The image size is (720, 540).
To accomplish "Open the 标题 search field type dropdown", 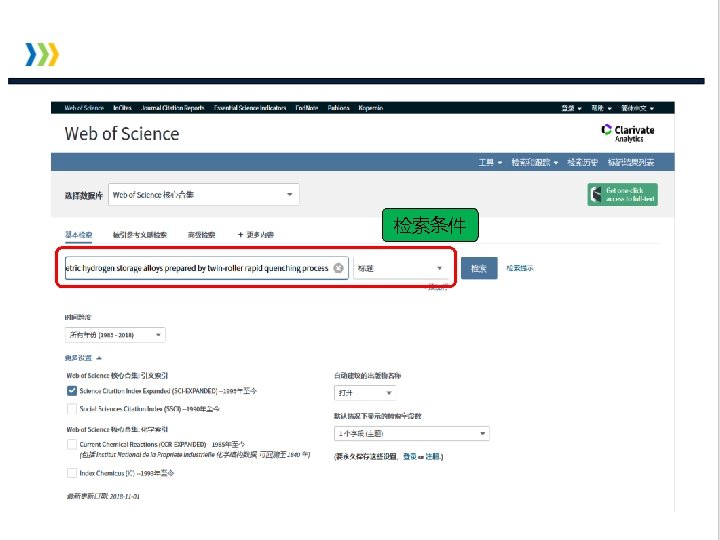I will point(400,268).
